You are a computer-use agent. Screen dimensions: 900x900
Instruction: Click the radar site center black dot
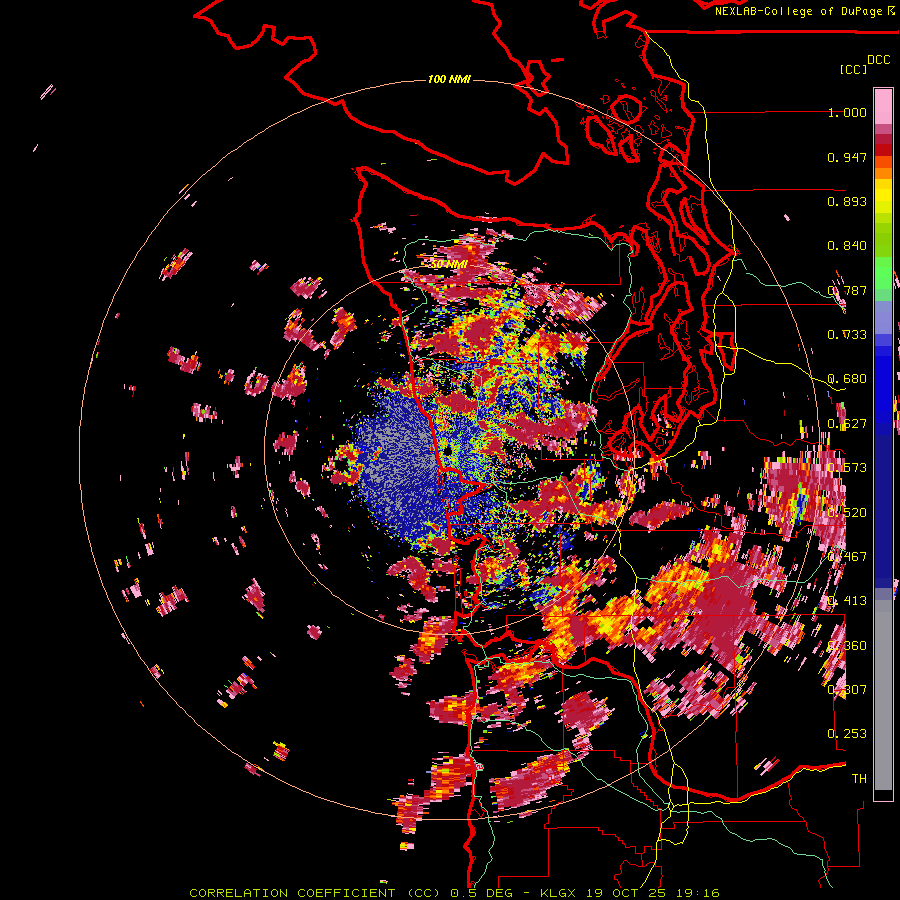(x=447, y=451)
